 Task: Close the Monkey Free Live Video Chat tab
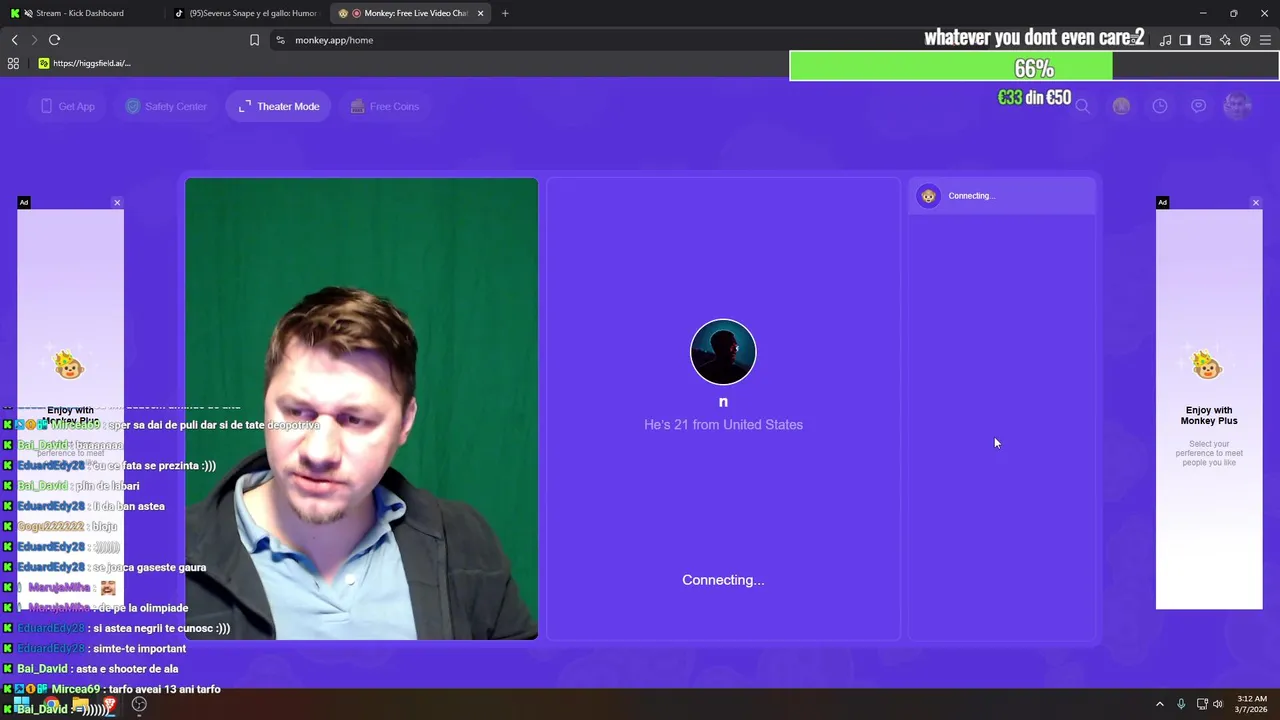pos(481,13)
